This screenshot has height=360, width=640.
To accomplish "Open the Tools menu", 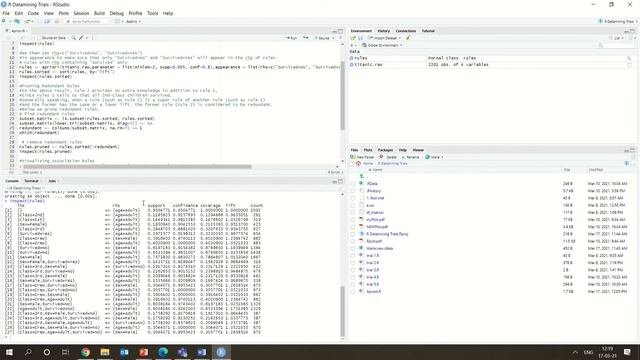I will tap(153, 13).
